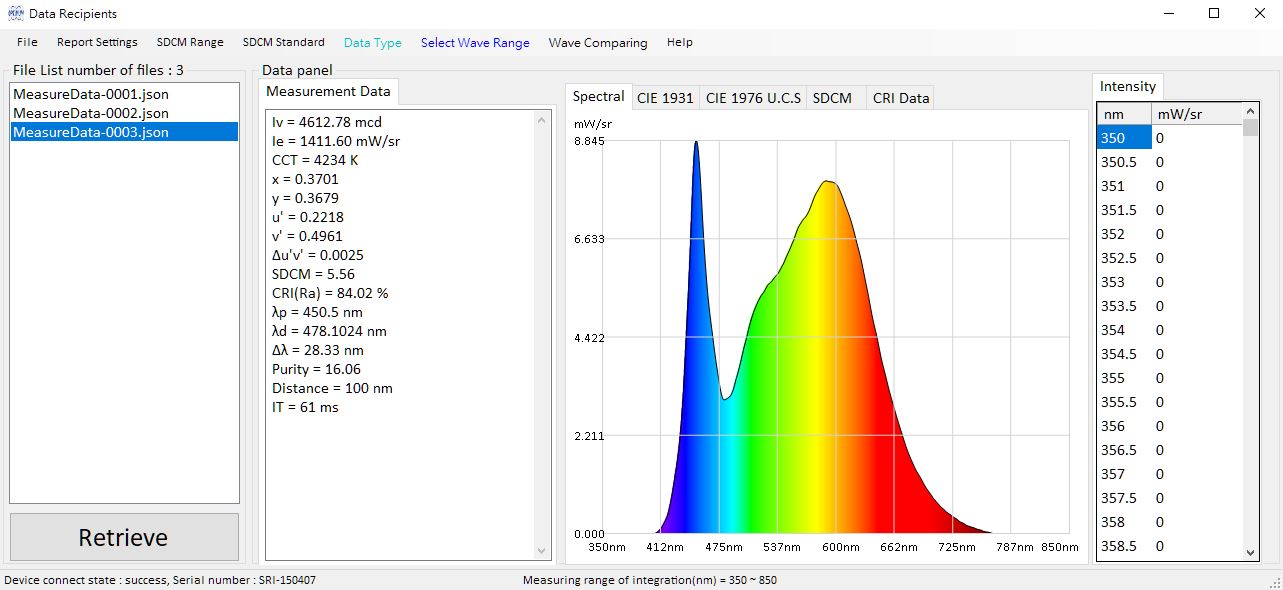This screenshot has height=590, width=1283.
Task: Click the Data Recipients app icon
Action: click(x=15, y=14)
